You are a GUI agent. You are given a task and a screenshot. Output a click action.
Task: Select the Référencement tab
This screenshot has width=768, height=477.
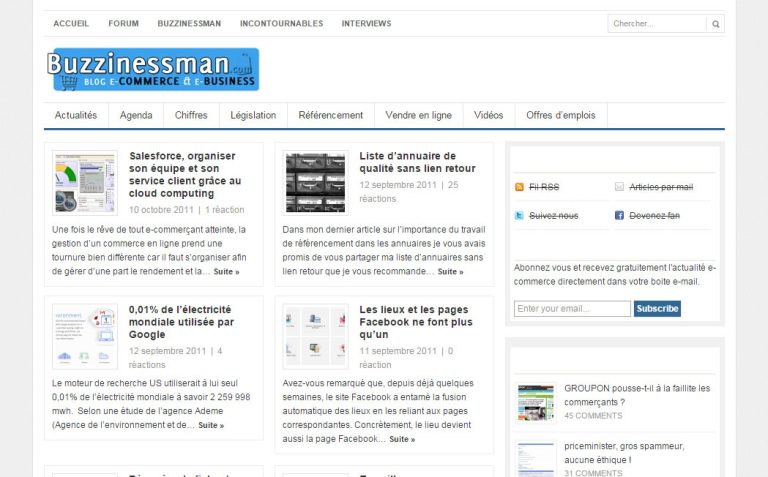coord(331,116)
